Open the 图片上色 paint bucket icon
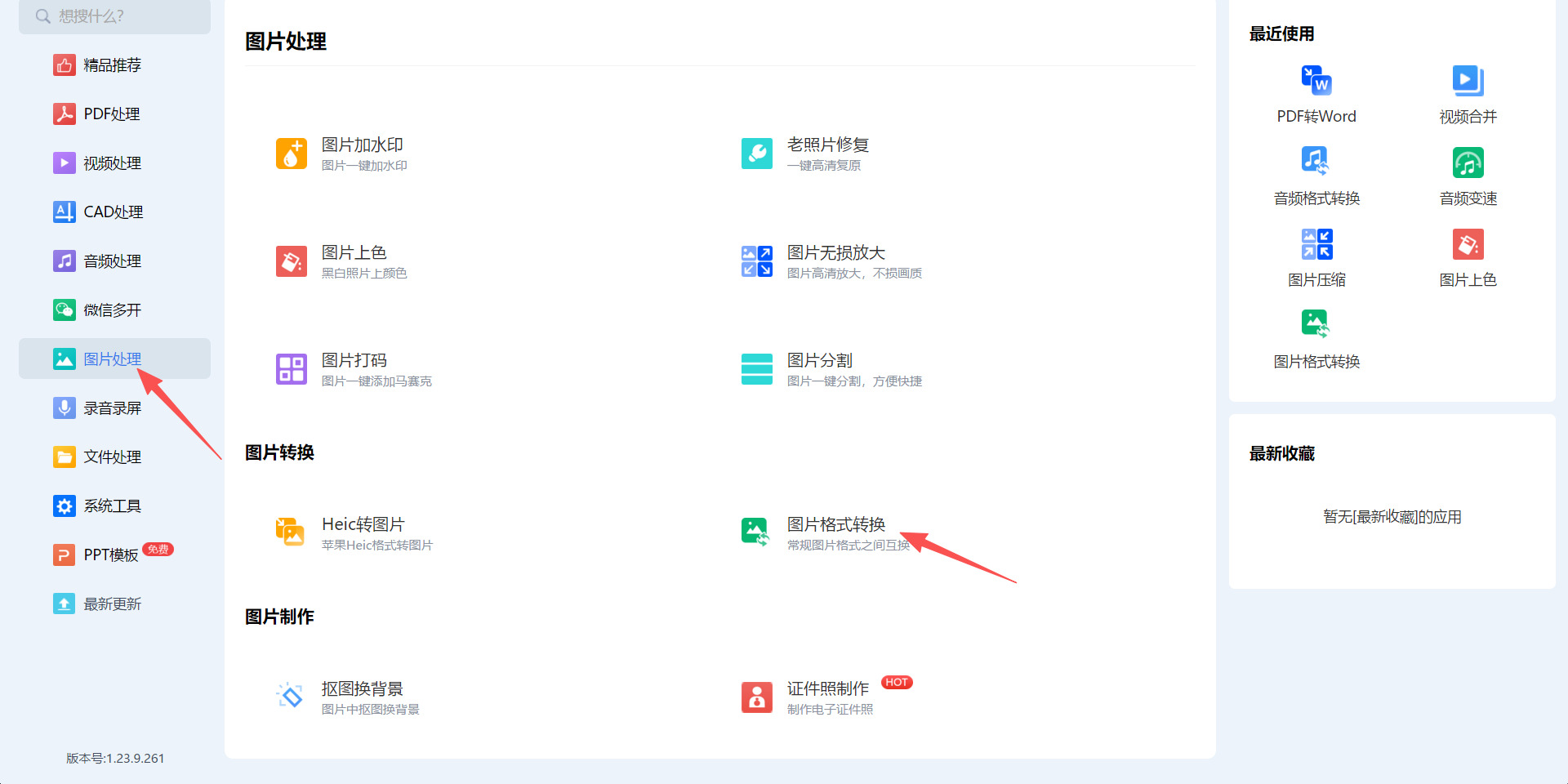This screenshot has height=784, width=1568. click(292, 261)
